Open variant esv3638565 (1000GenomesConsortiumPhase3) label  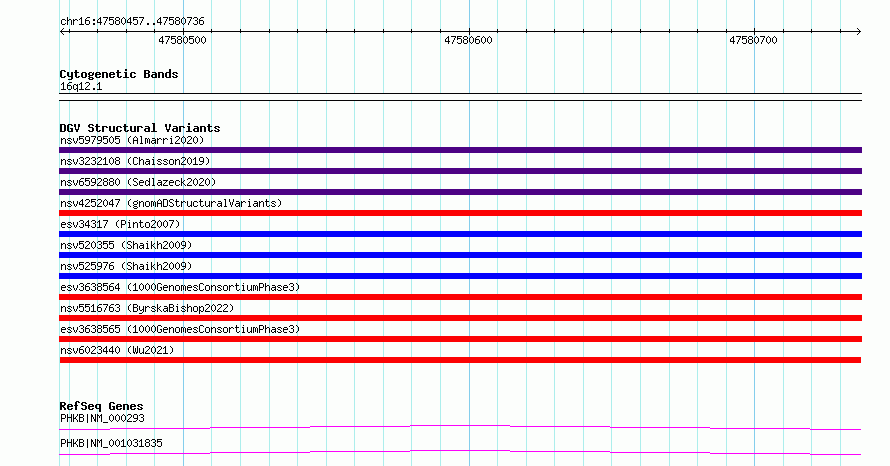coord(180,329)
